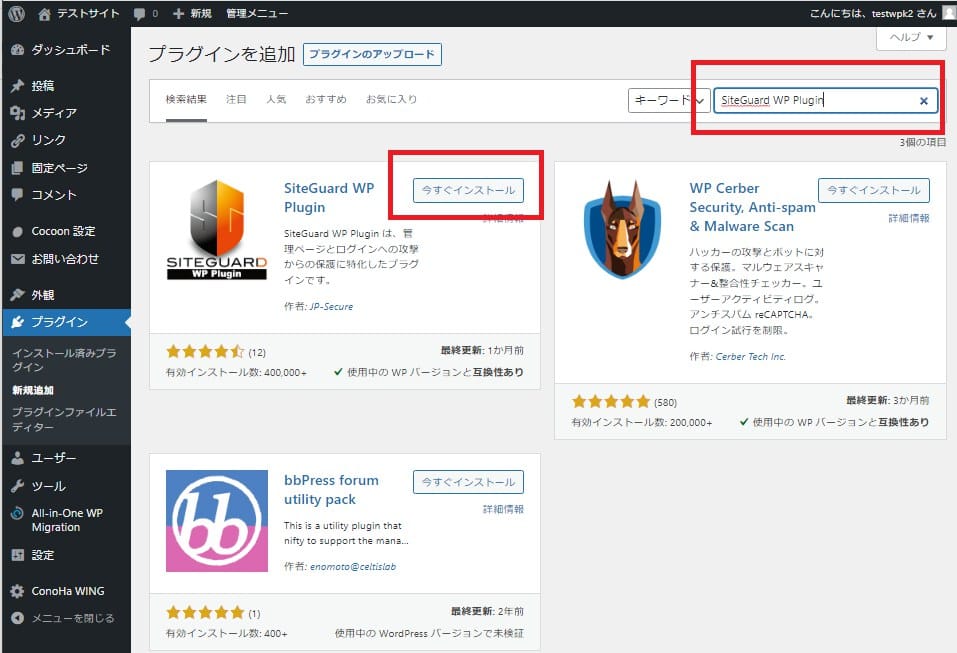Click the Cocoon 設定 circle icon
Image resolution: width=957 pixels, height=653 pixels.
point(18,232)
